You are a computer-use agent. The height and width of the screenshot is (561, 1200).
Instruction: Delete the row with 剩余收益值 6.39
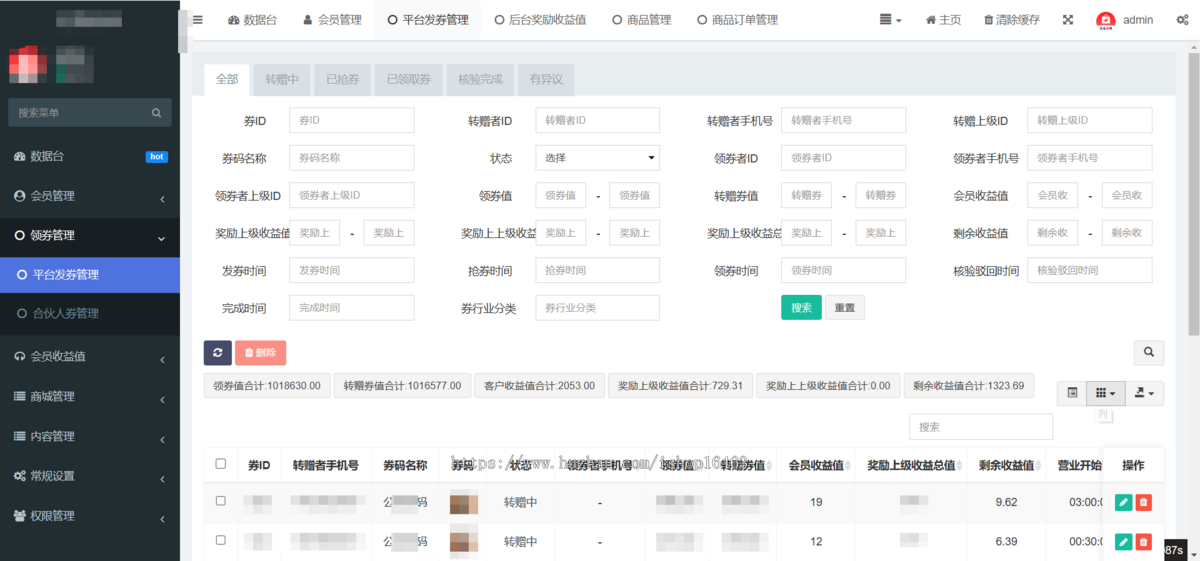[x=1144, y=541]
